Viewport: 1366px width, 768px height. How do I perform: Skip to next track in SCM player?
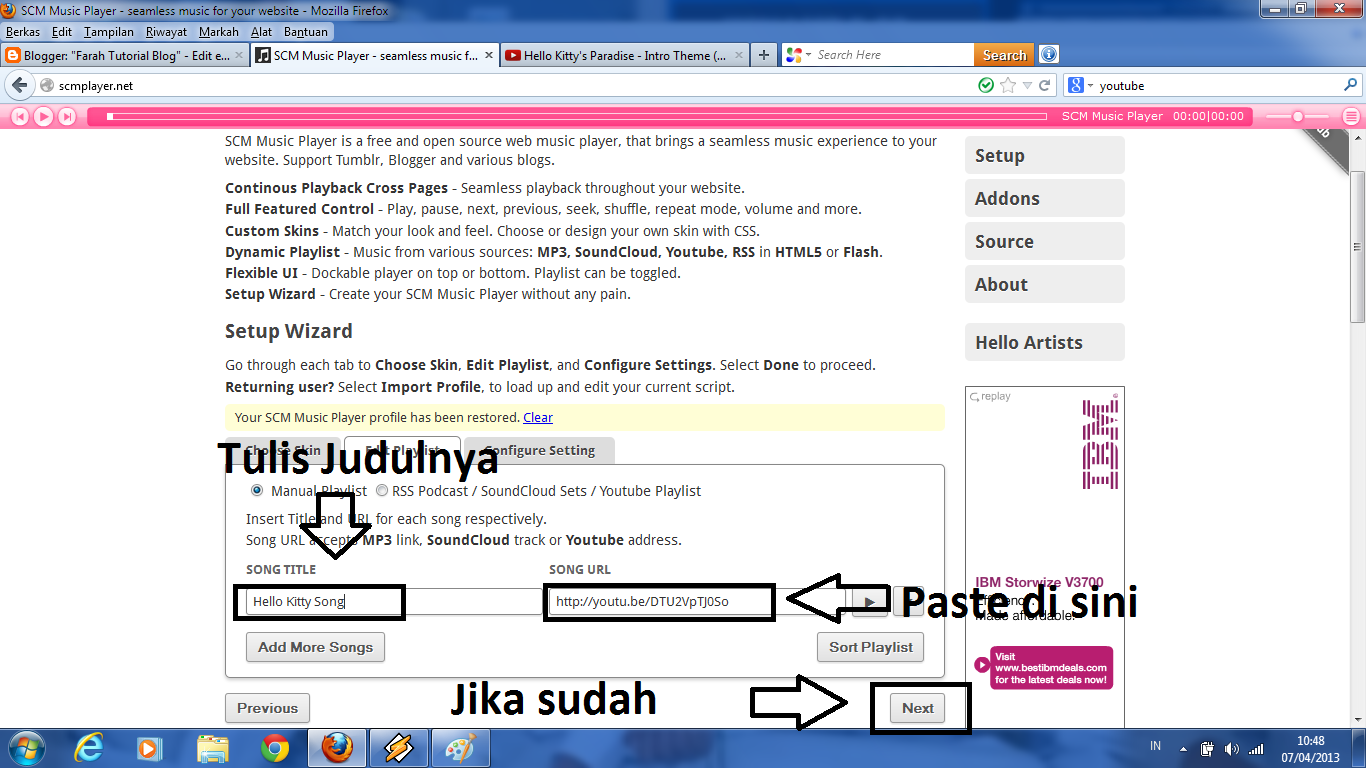click(x=67, y=116)
